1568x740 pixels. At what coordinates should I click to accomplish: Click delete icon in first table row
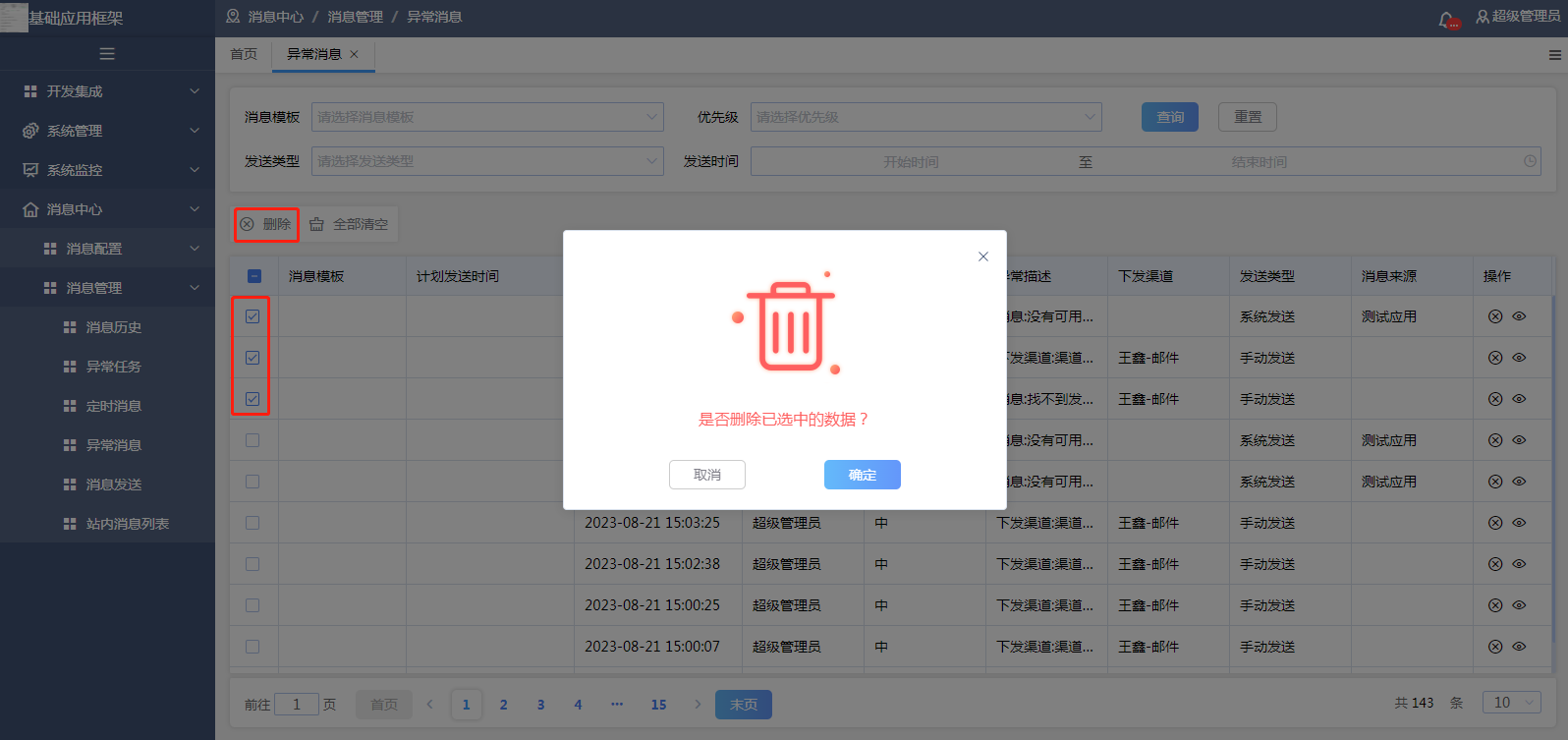1494,316
